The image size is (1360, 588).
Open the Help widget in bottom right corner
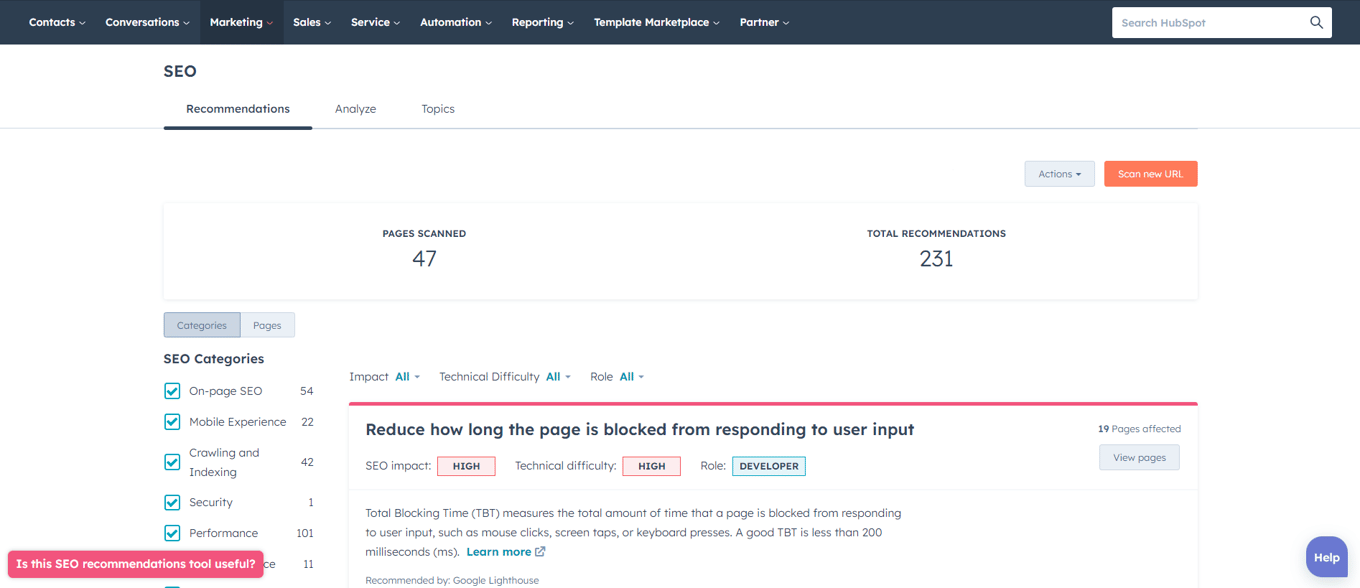point(1326,556)
